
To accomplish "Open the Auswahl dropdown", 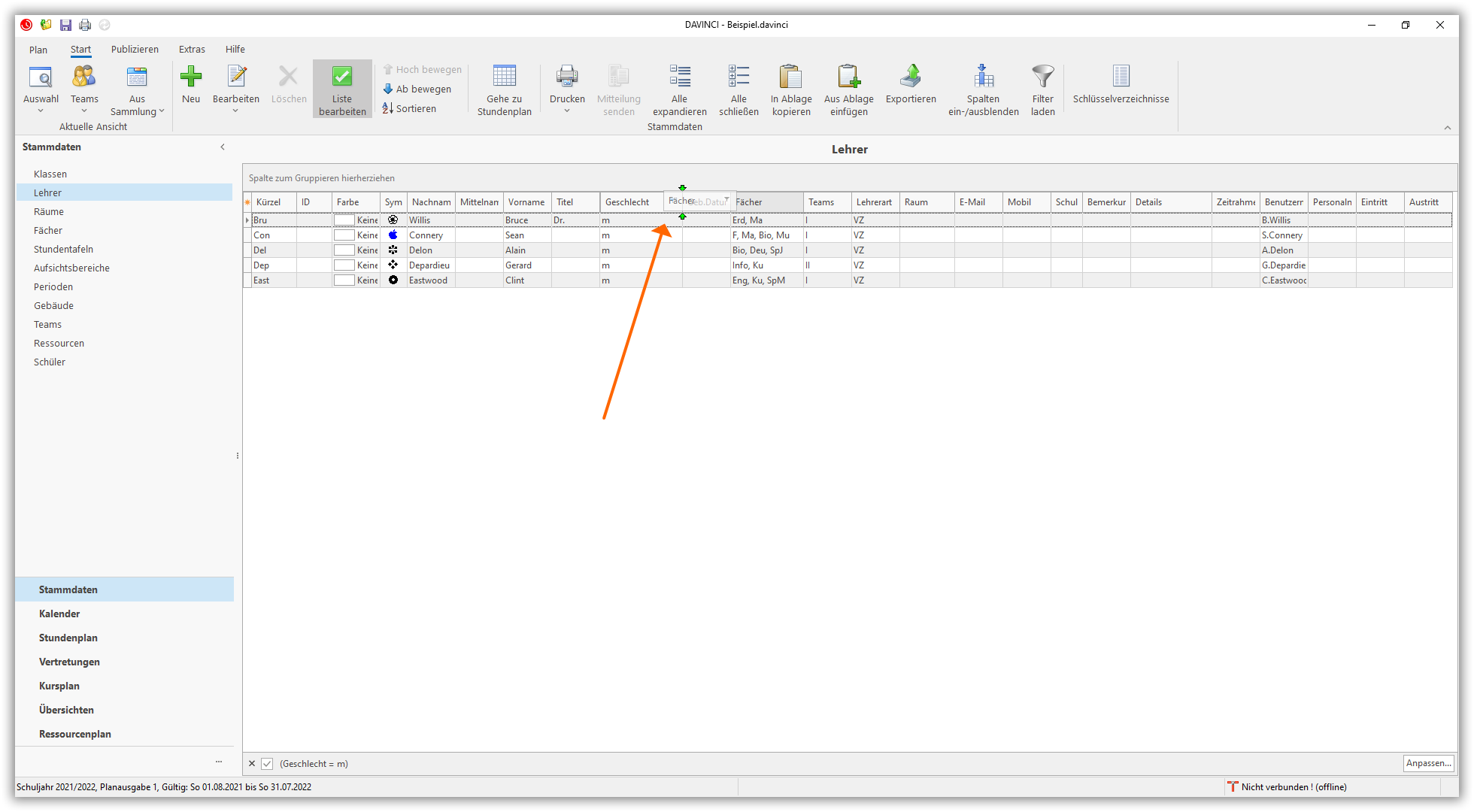I will 41,111.
